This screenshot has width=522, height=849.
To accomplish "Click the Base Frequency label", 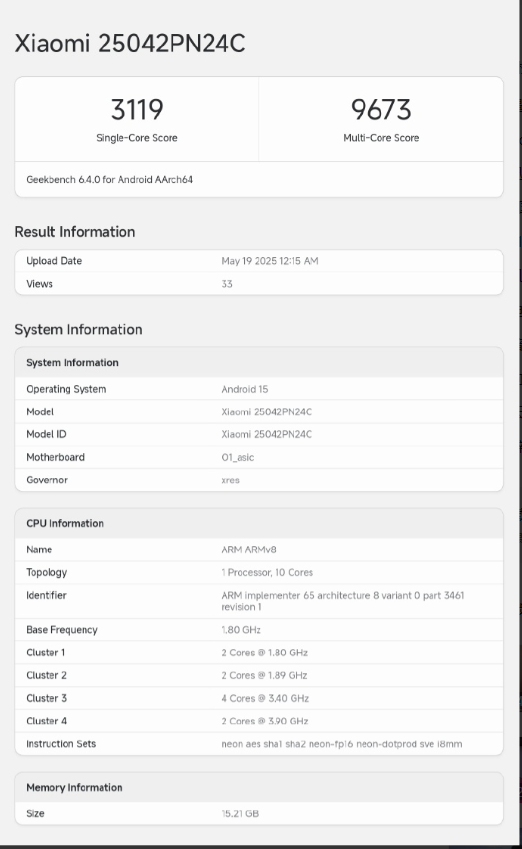I will (x=62, y=630).
